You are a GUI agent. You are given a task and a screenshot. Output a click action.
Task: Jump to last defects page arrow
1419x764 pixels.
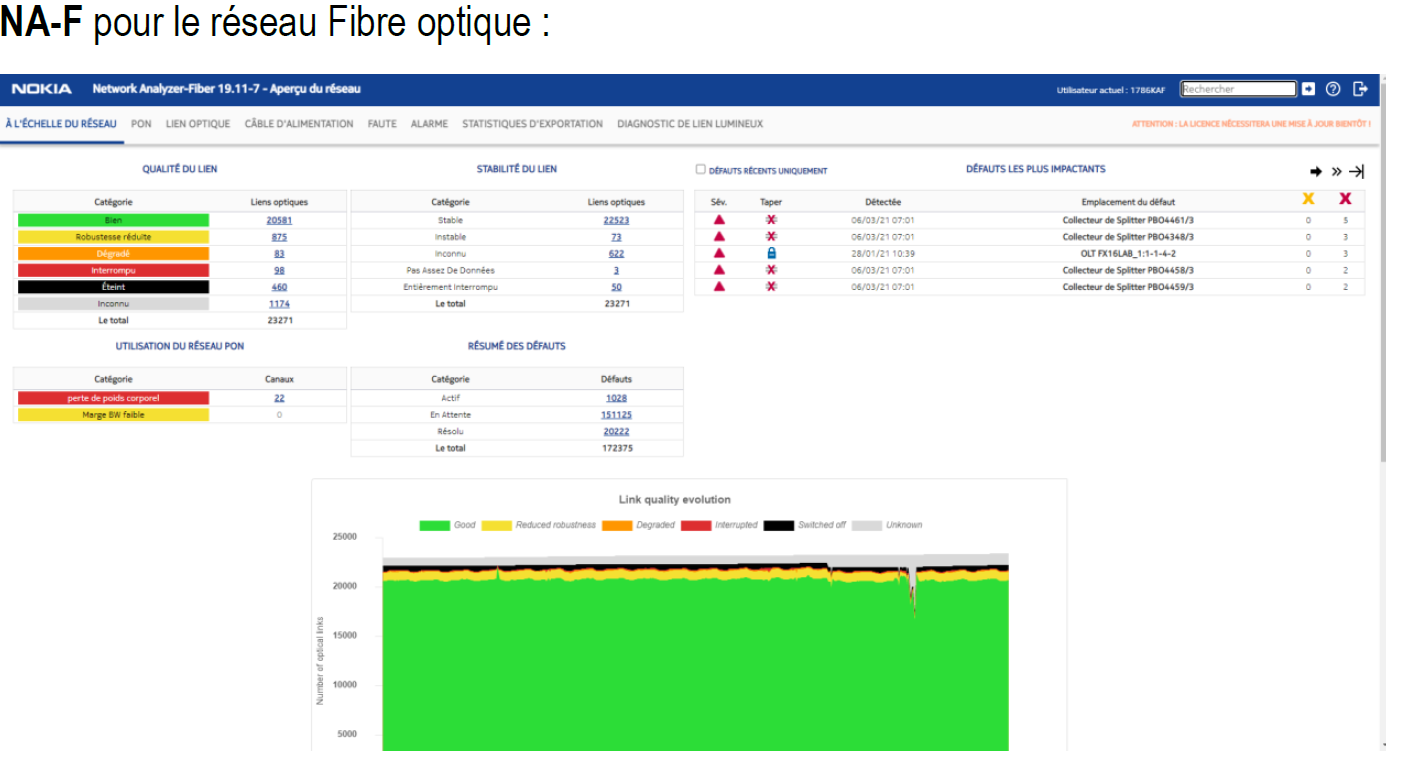point(1357,172)
